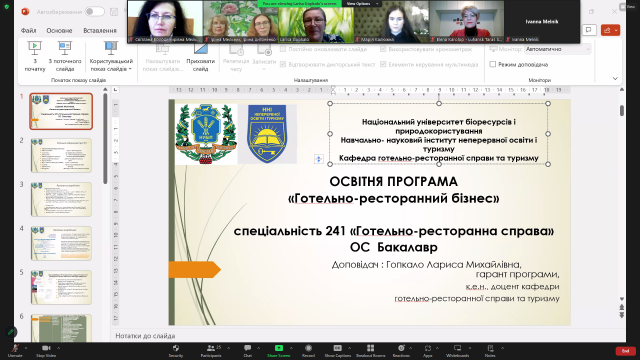Click the orange arrow shape on slide

coord(195,269)
